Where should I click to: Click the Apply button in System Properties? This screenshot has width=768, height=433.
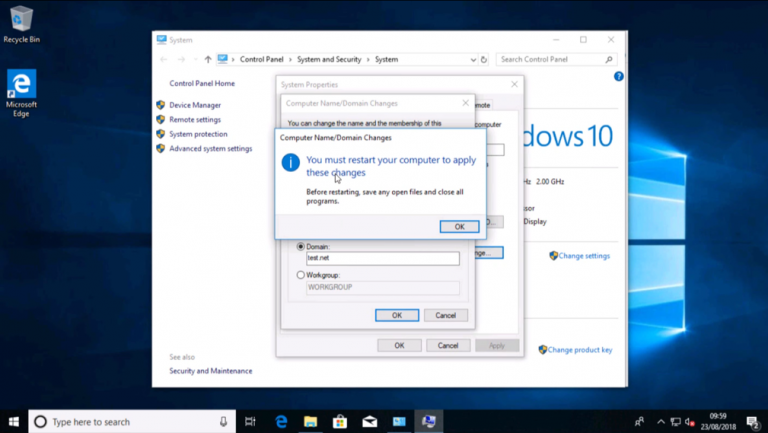click(x=497, y=345)
